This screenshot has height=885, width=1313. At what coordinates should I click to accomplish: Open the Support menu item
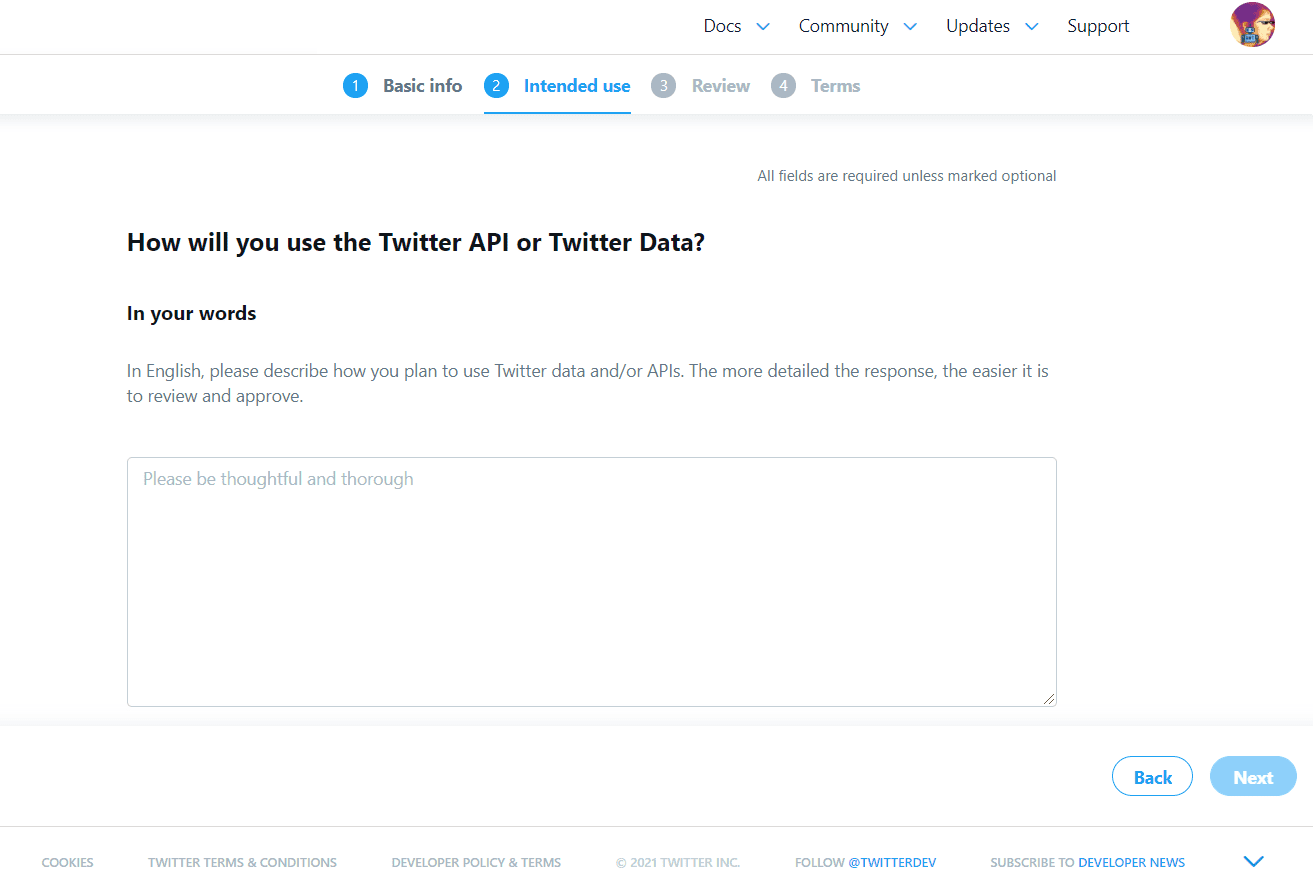pos(1098,26)
